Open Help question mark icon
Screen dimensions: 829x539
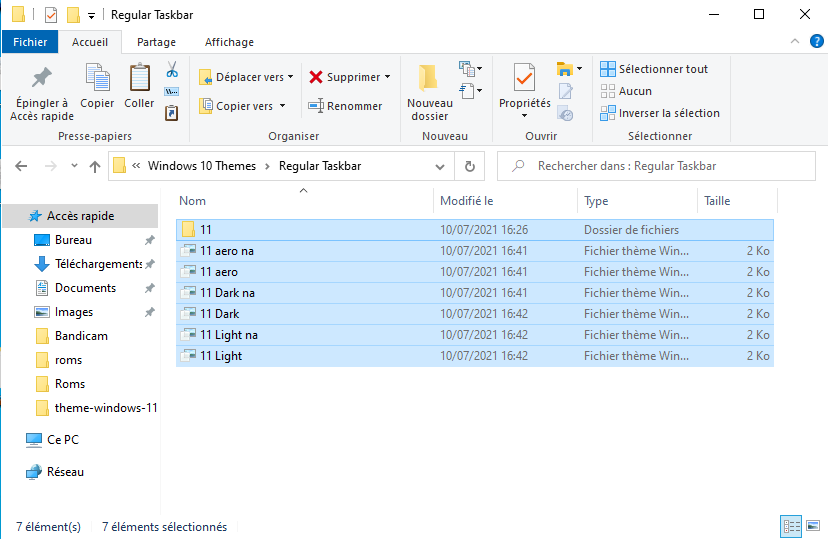pos(816,41)
